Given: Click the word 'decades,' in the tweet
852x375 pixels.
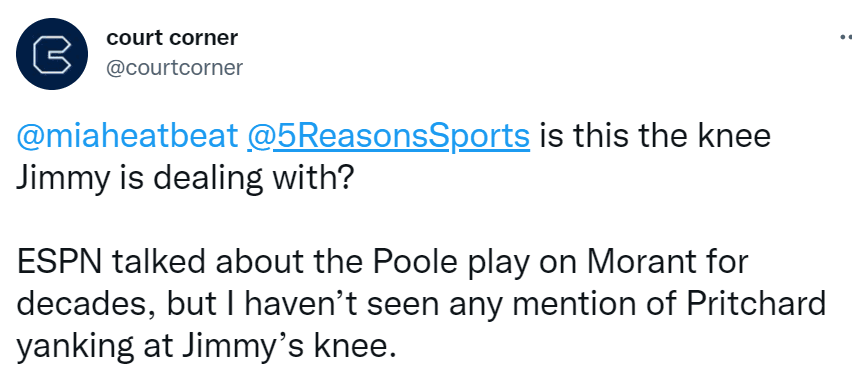Looking at the screenshot, I should click(x=87, y=305).
